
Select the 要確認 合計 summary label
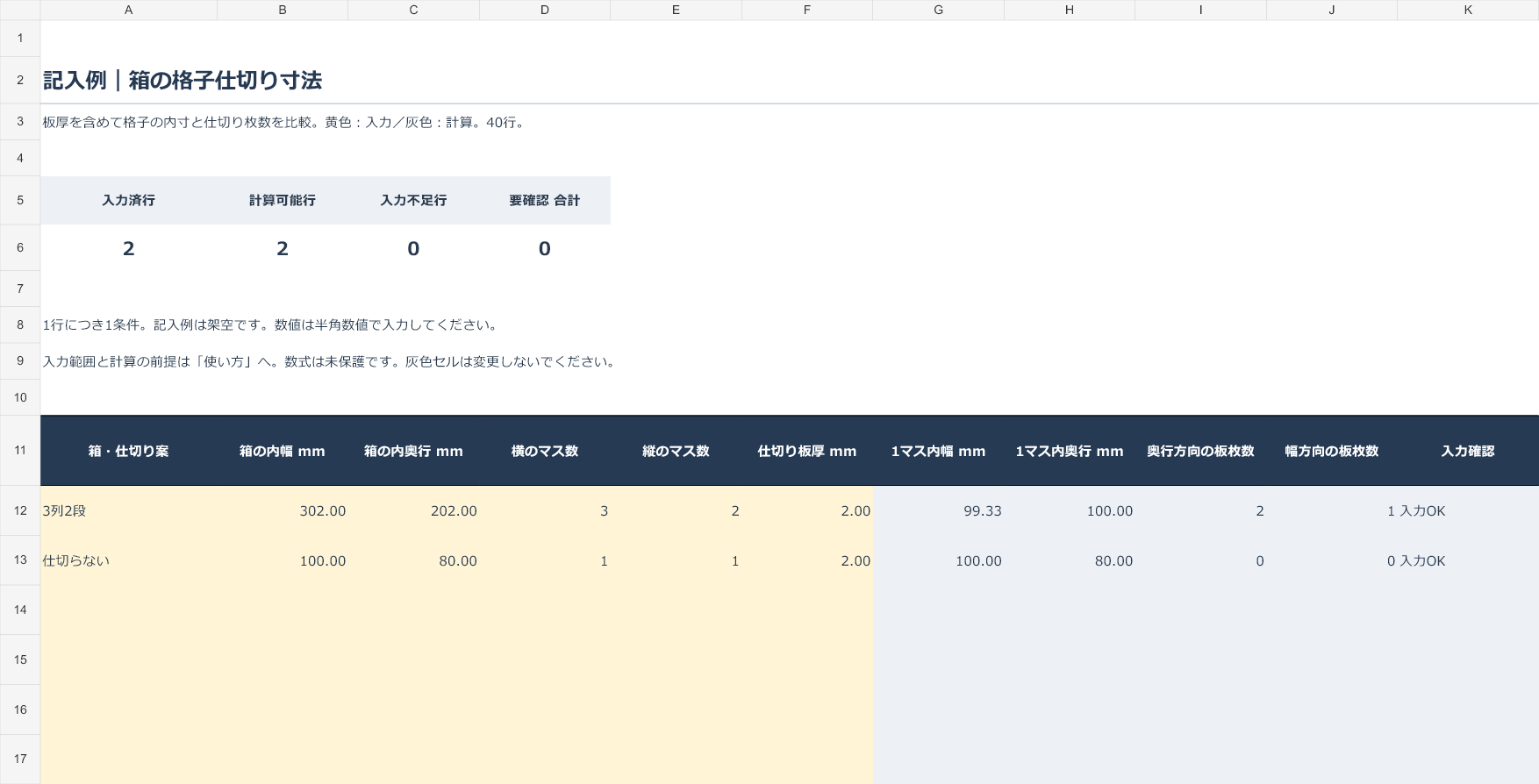pos(545,201)
